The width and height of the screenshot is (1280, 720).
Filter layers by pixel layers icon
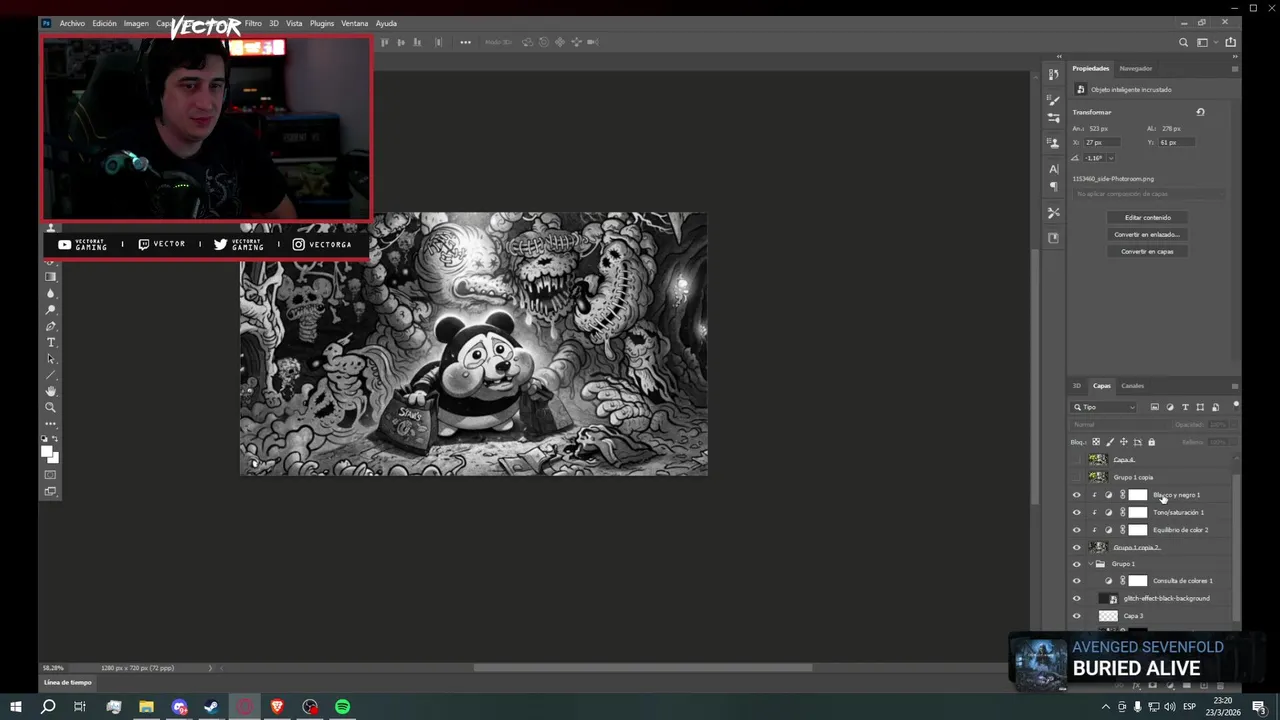pos(1154,407)
